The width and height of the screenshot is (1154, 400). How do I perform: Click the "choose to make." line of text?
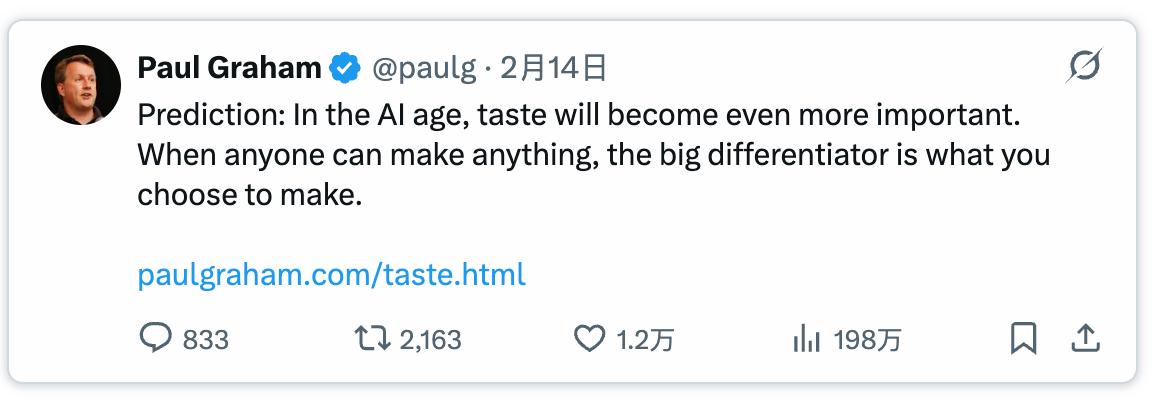[x=248, y=195]
